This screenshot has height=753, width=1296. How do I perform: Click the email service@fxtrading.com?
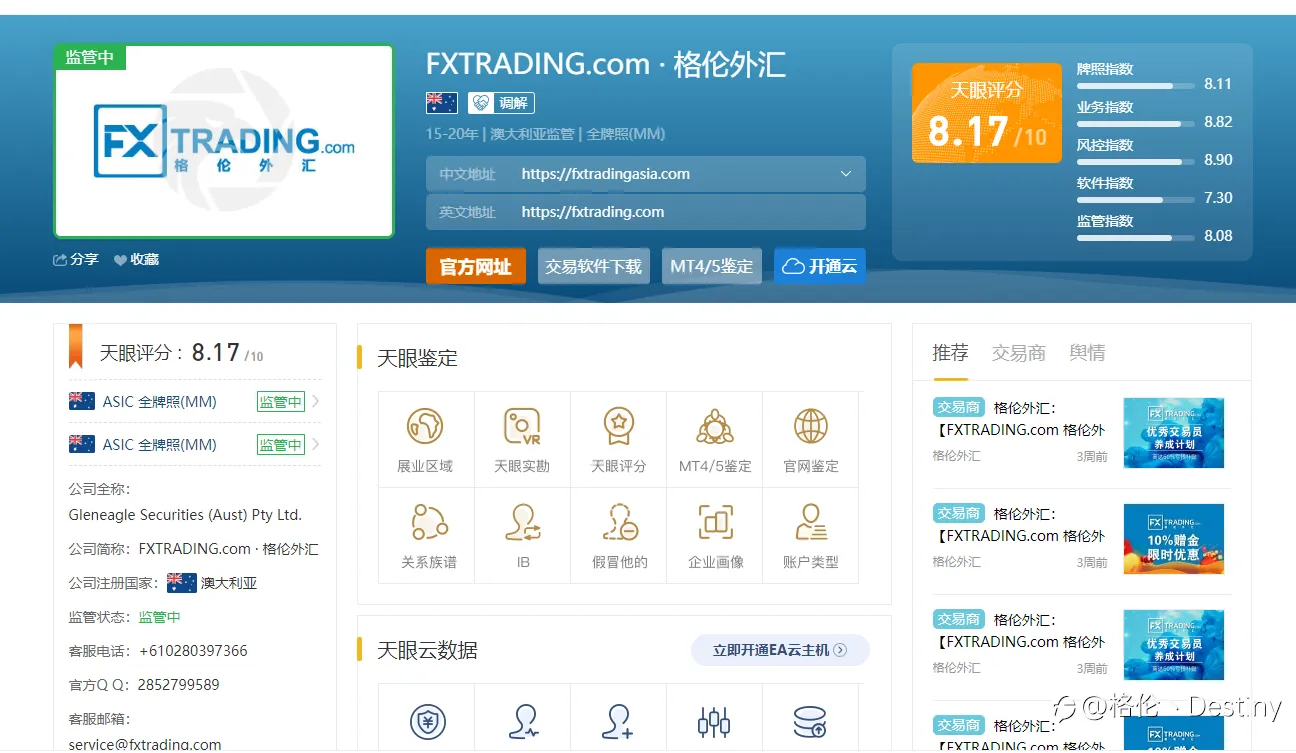(x=145, y=744)
